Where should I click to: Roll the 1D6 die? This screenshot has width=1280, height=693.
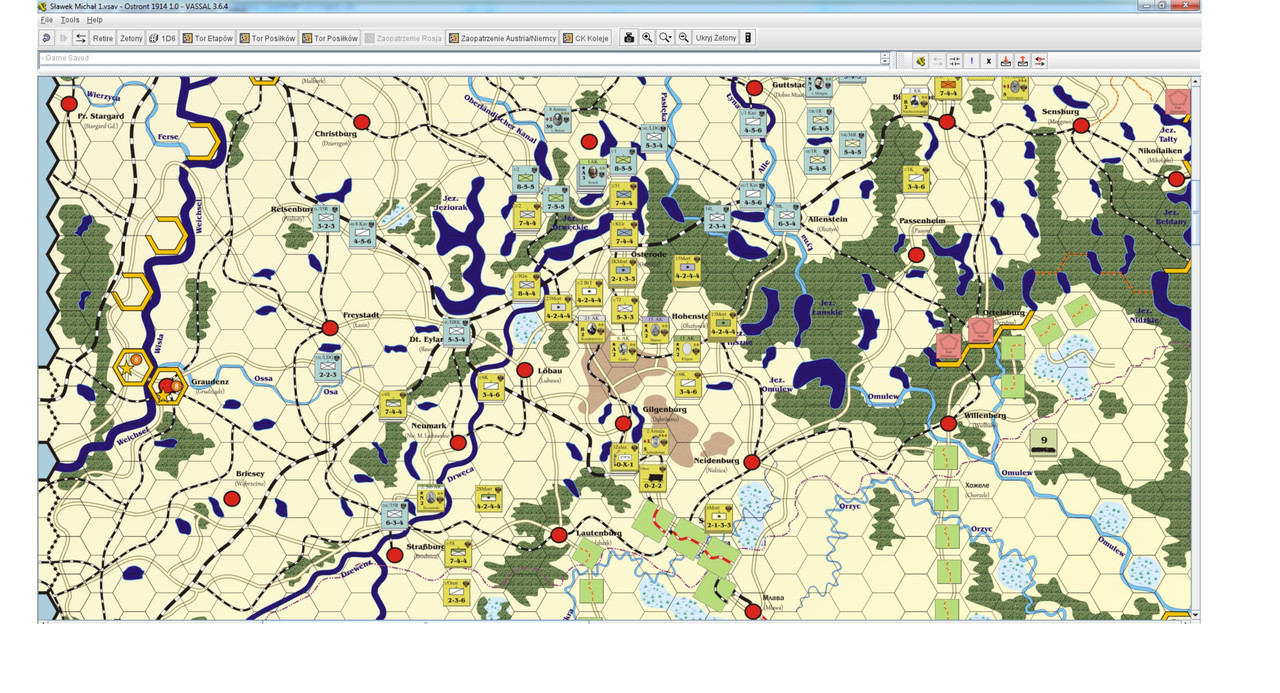[162, 38]
